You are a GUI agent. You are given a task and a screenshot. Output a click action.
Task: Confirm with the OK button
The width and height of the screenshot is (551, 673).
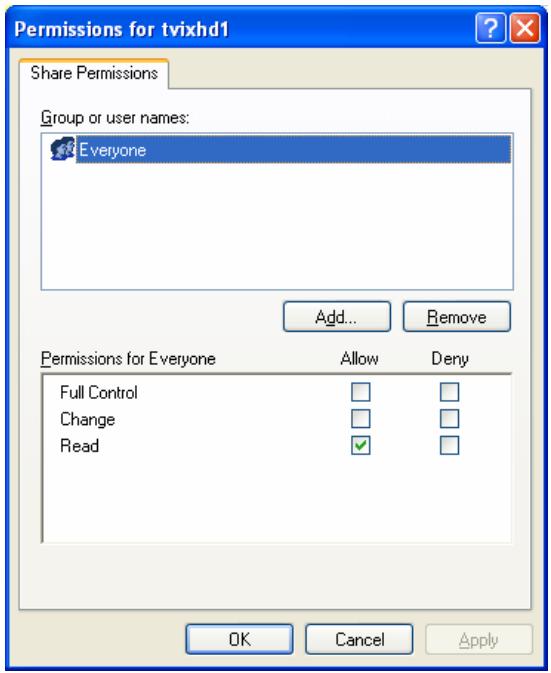239,639
